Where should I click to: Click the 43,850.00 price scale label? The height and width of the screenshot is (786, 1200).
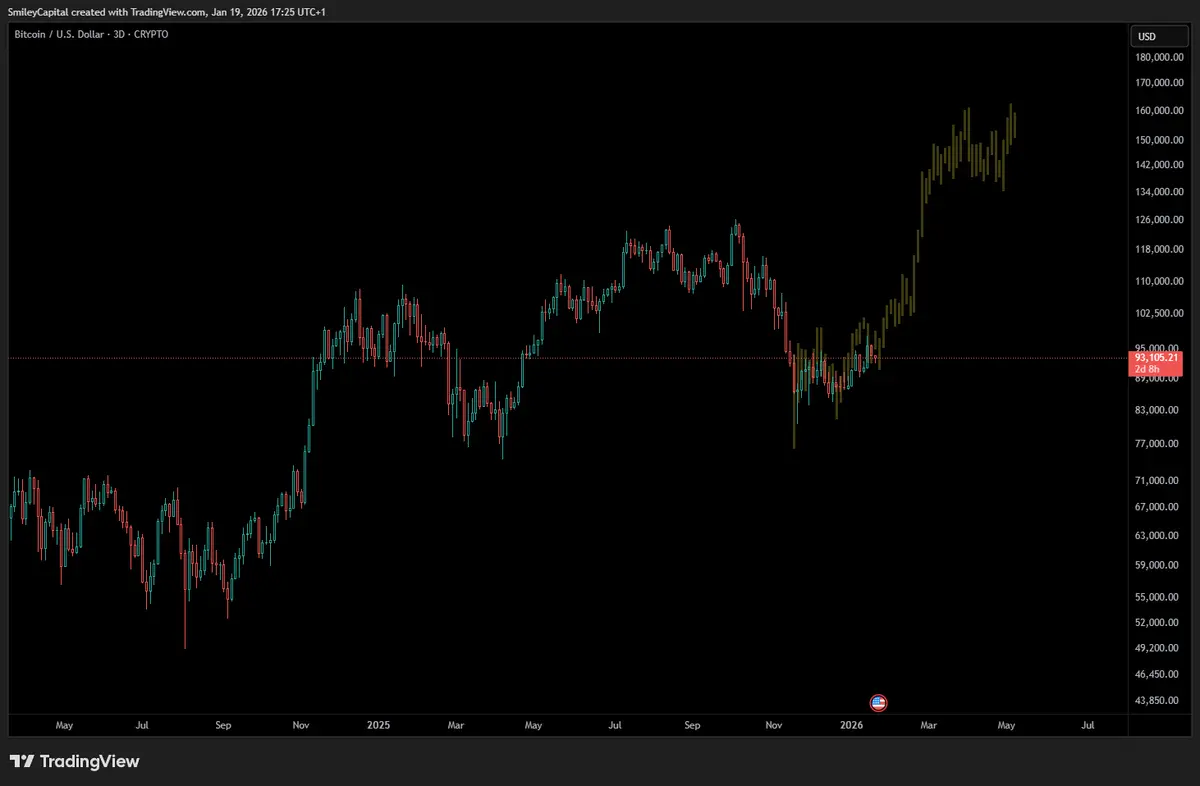click(x=1158, y=700)
